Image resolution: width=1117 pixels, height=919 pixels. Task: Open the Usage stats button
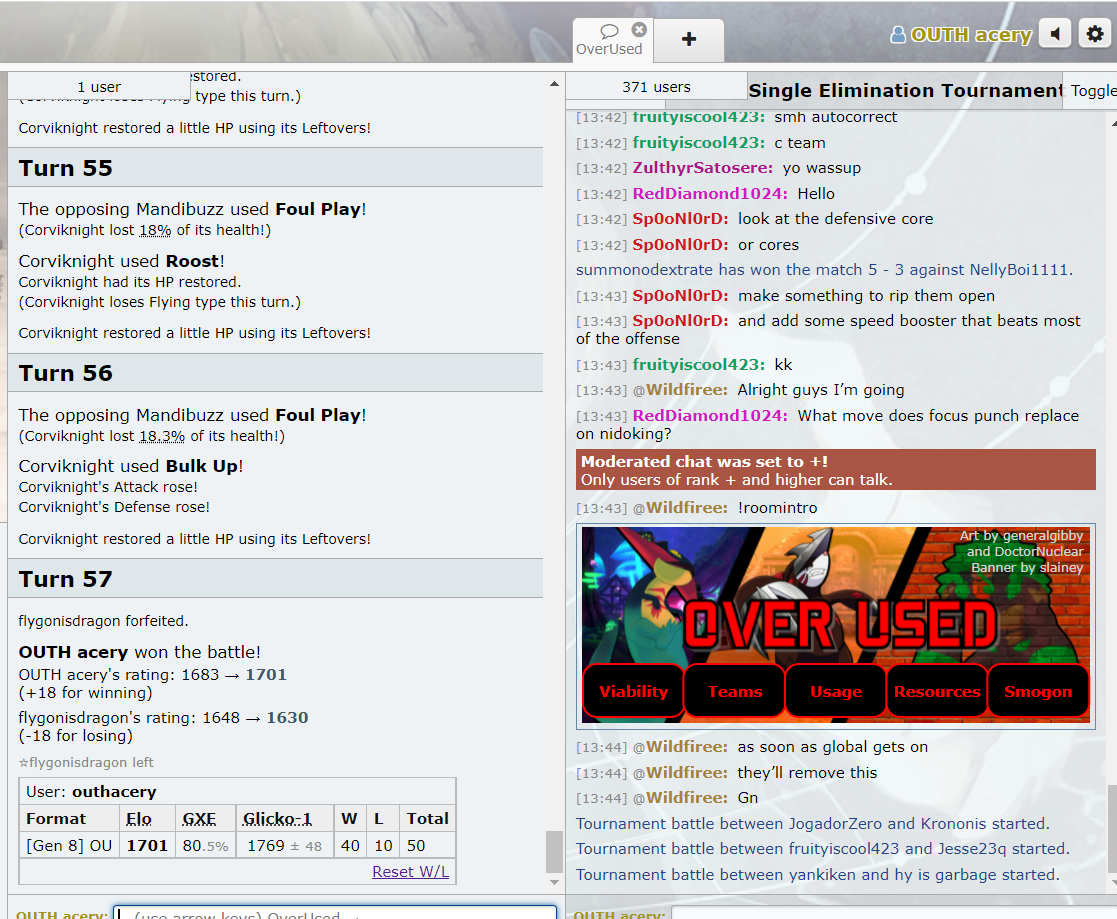click(x=835, y=692)
